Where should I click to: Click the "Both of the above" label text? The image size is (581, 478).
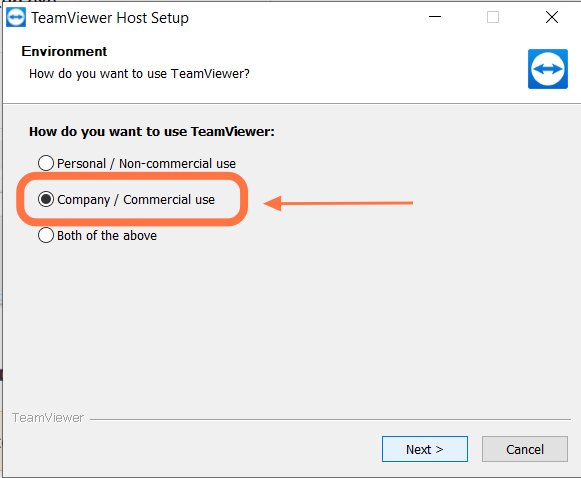[x=107, y=236]
